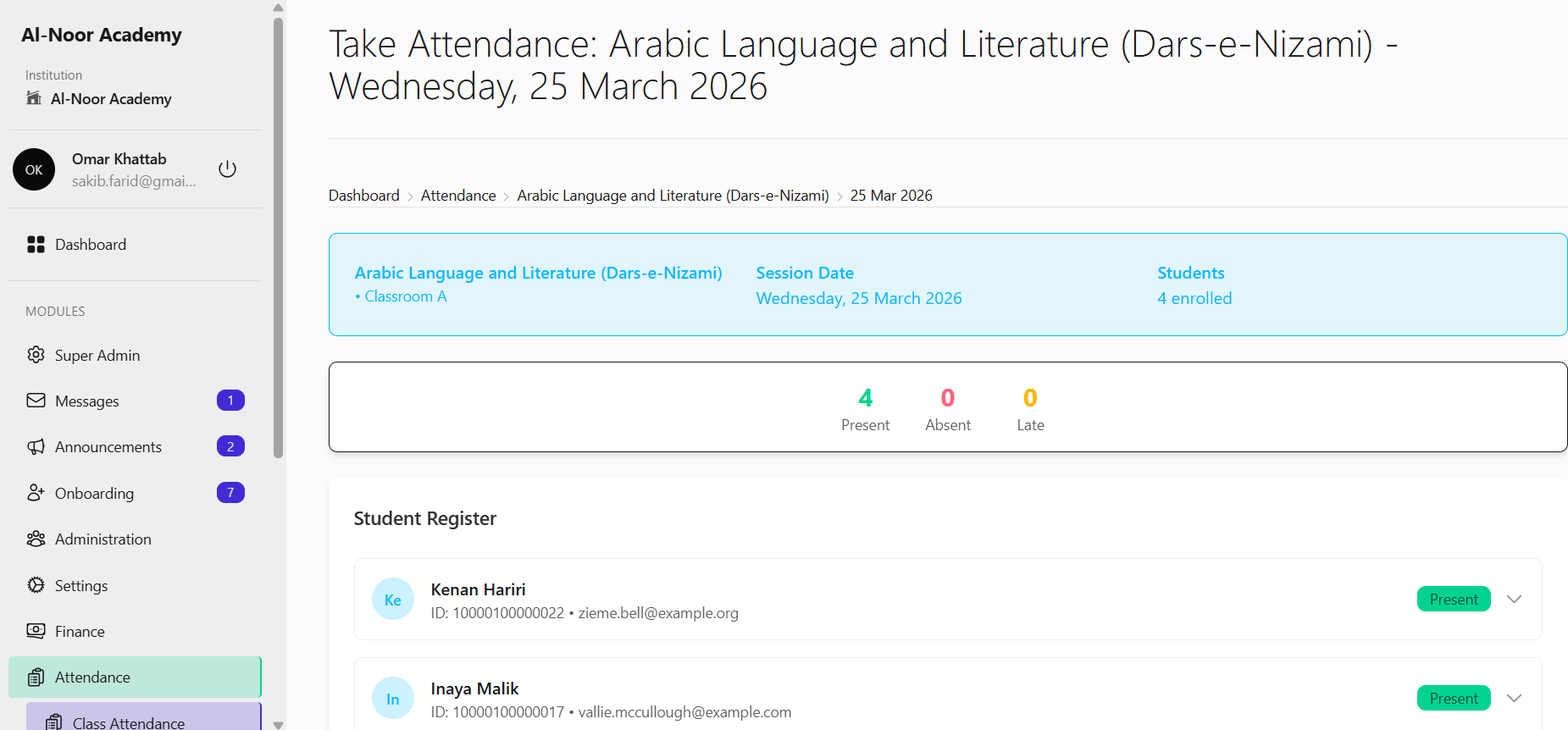Screen dimensions: 1568x730
Task: Click Announcements badge showing 2
Action: [230, 446]
